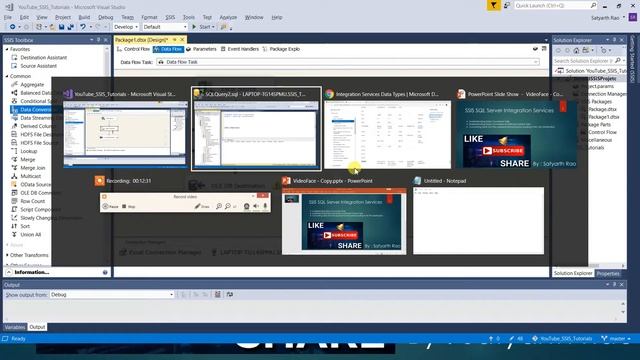Pin the SSIS Toolbox panel

(98, 40)
